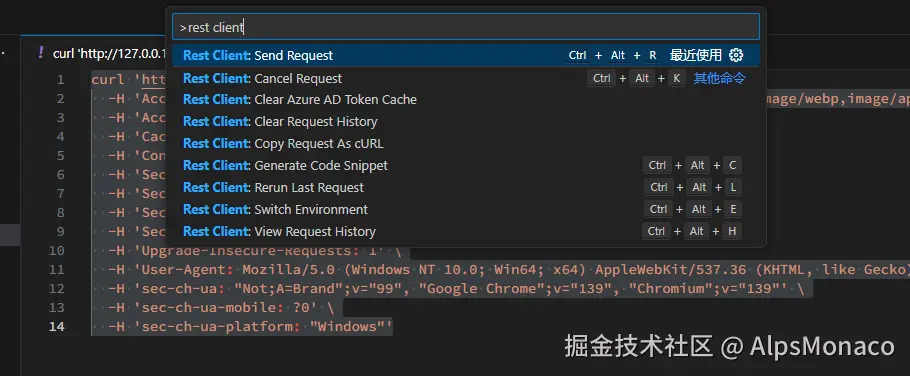
Task: Run Rest Client: Send Request command
Action: 465,56
